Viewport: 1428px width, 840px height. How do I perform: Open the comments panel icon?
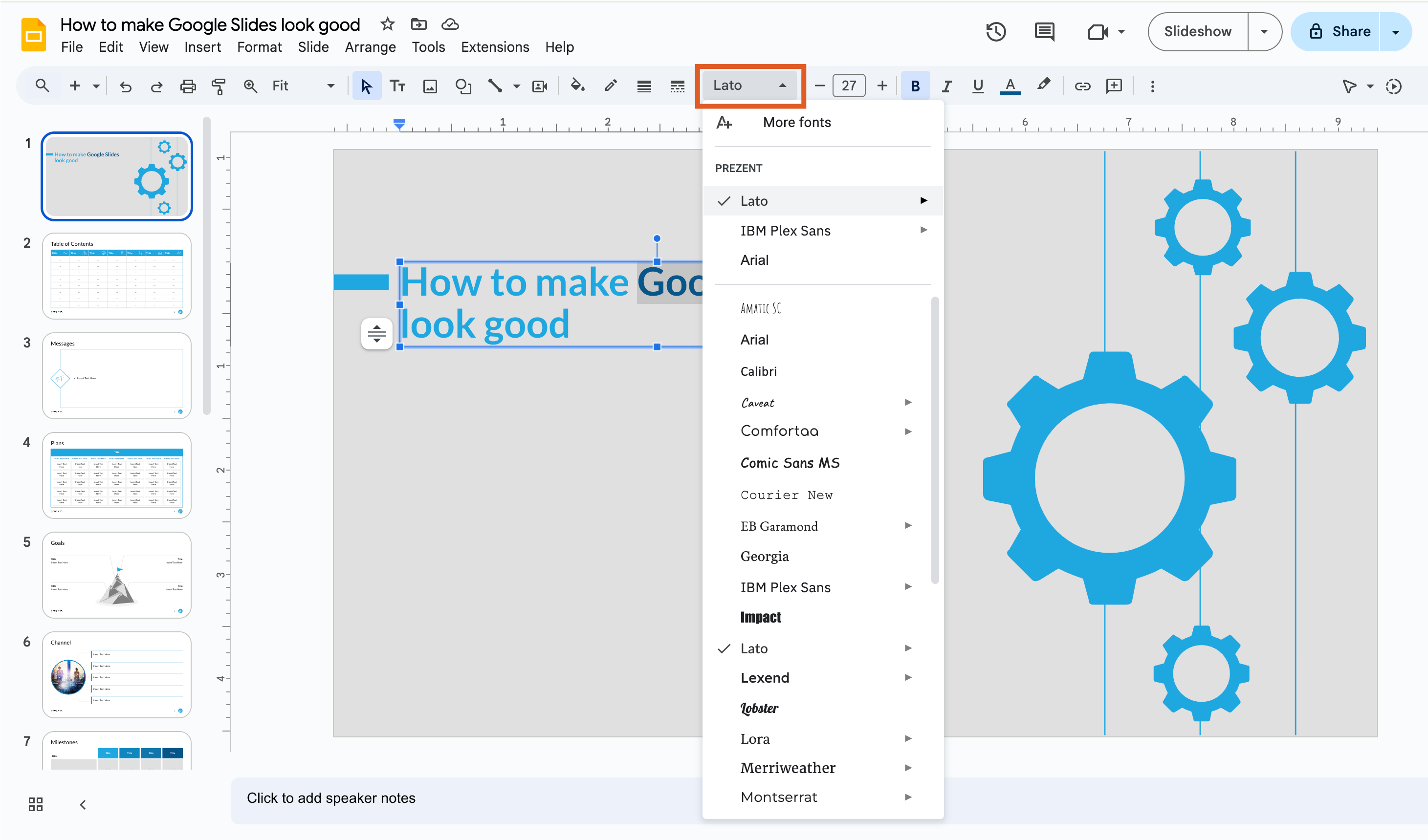pyautogui.click(x=1044, y=32)
